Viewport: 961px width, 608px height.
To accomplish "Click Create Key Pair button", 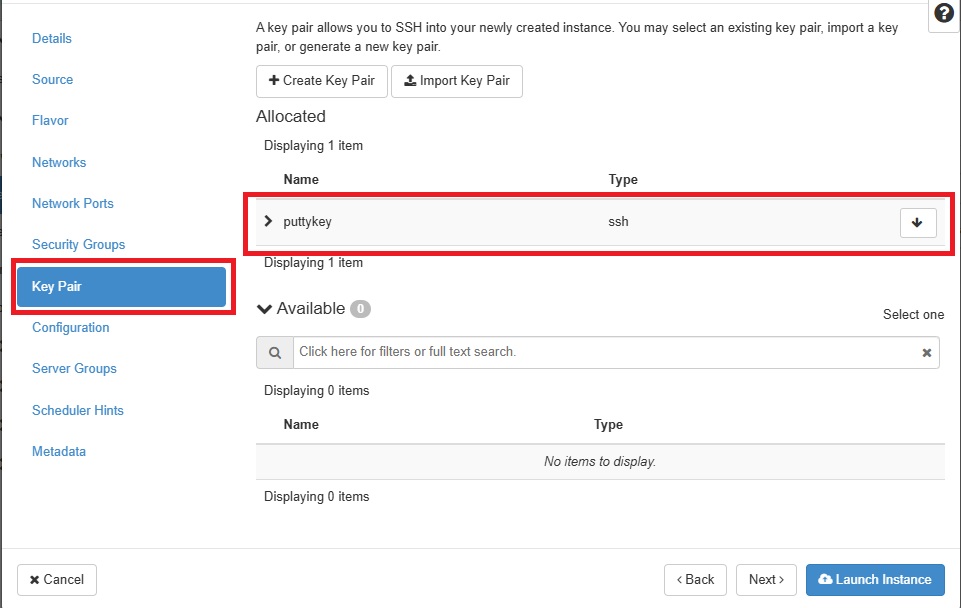I will 322,81.
